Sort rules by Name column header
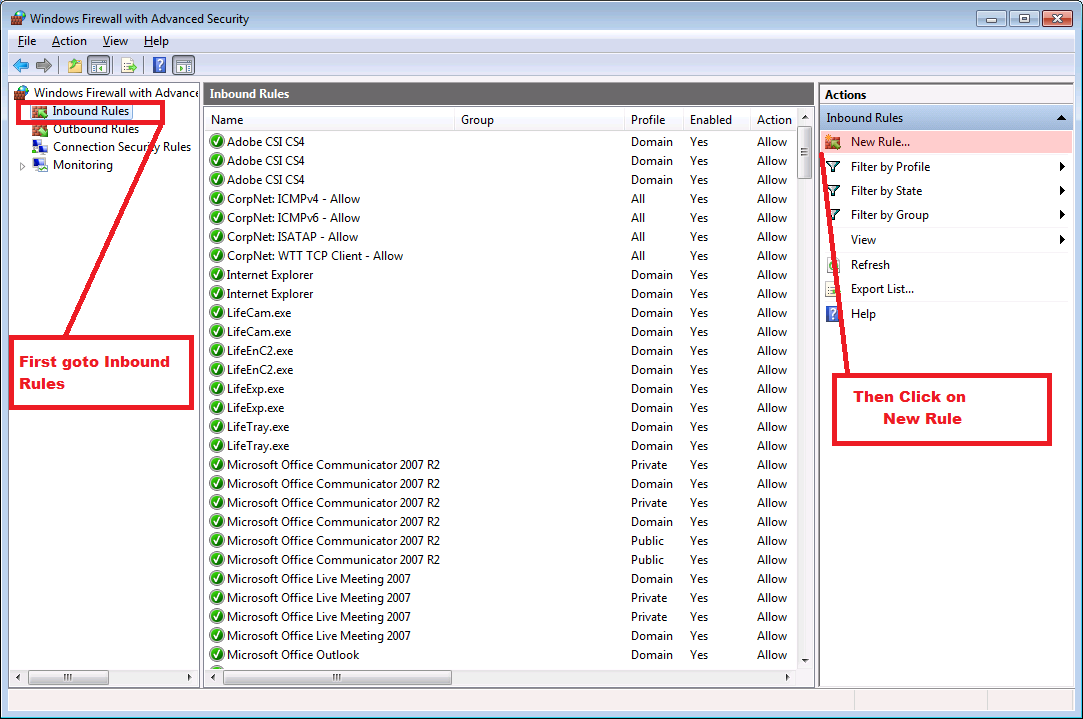The width and height of the screenshot is (1083, 719). click(x=330, y=119)
